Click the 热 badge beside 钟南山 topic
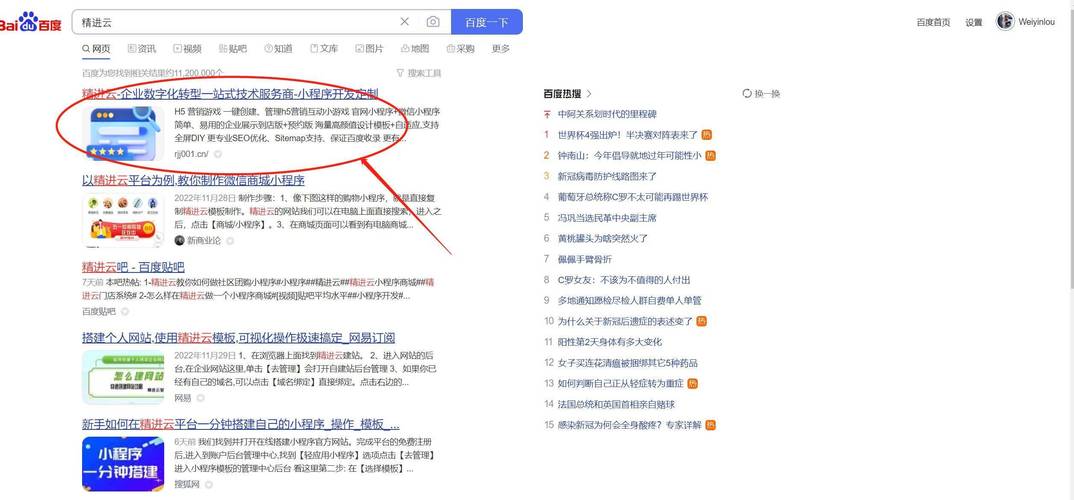 pyautogui.click(x=711, y=155)
